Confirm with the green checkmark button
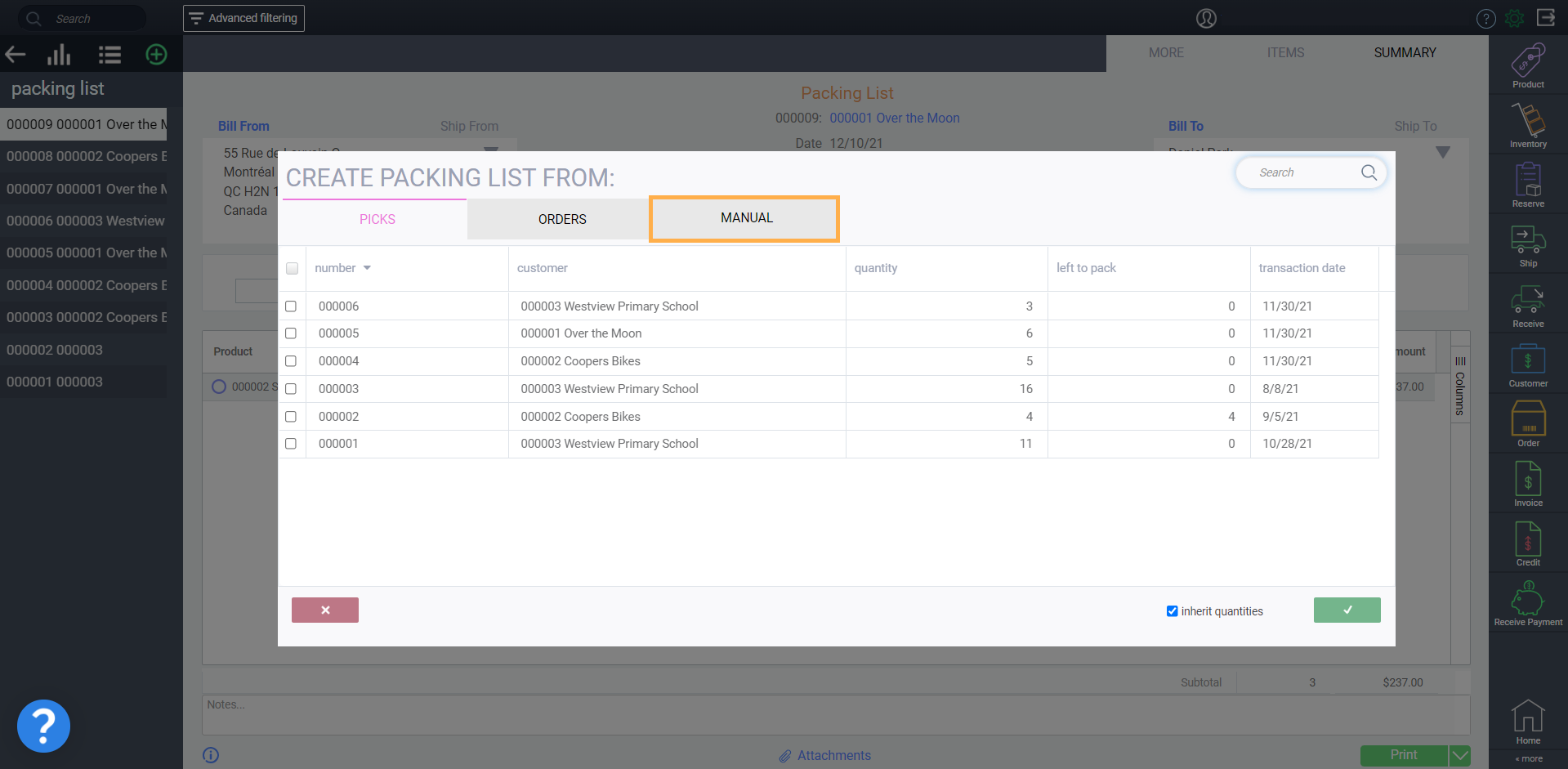The width and height of the screenshot is (1568, 769). pyautogui.click(x=1347, y=610)
